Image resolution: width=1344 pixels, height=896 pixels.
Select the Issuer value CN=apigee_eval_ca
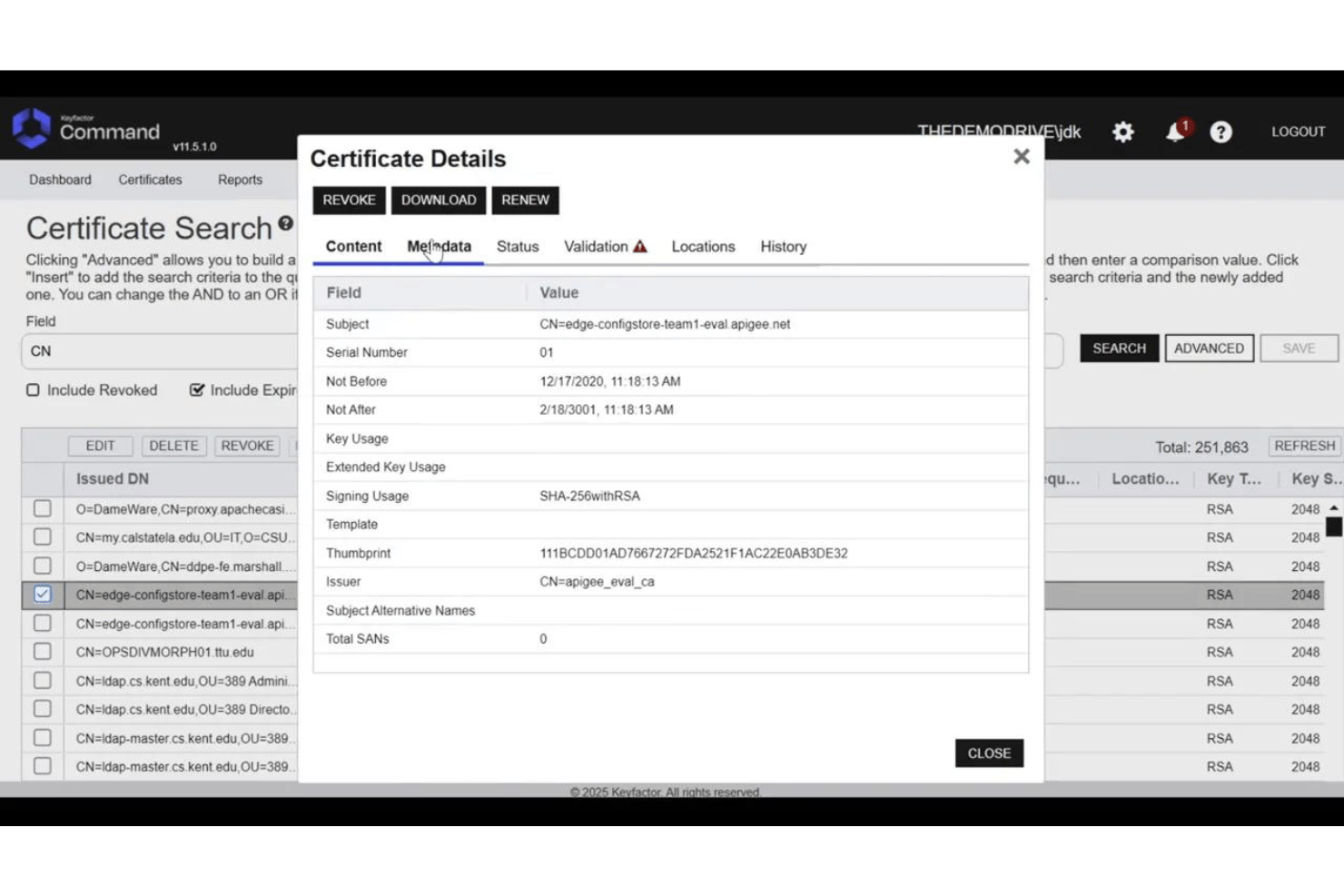(597, 582)
